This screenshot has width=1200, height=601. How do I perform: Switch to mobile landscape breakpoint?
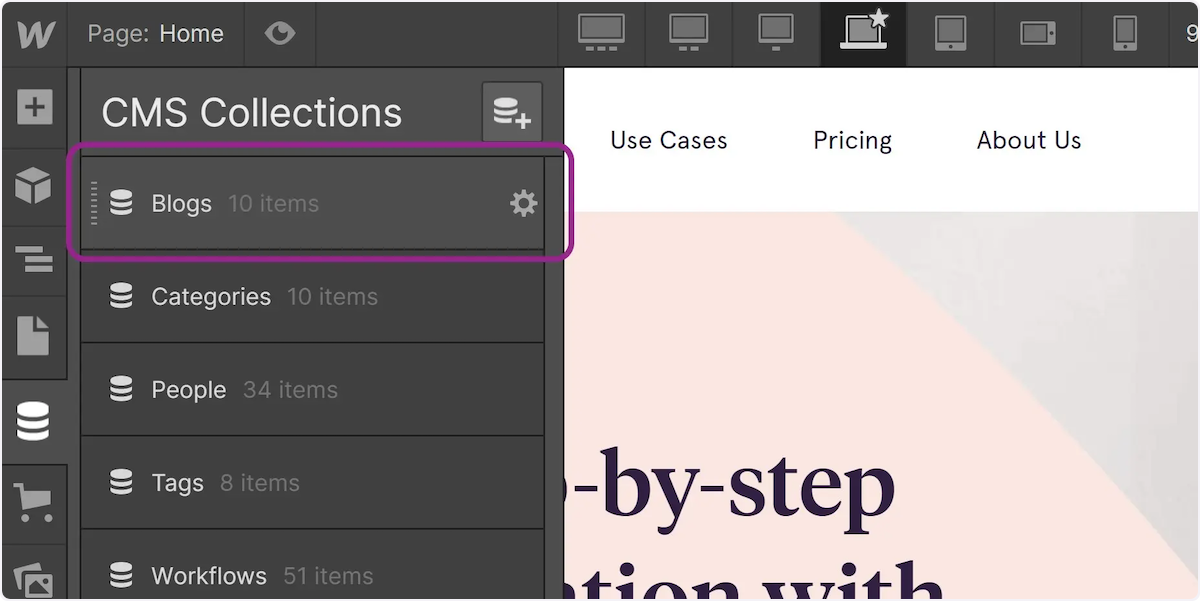point(1038,33)
